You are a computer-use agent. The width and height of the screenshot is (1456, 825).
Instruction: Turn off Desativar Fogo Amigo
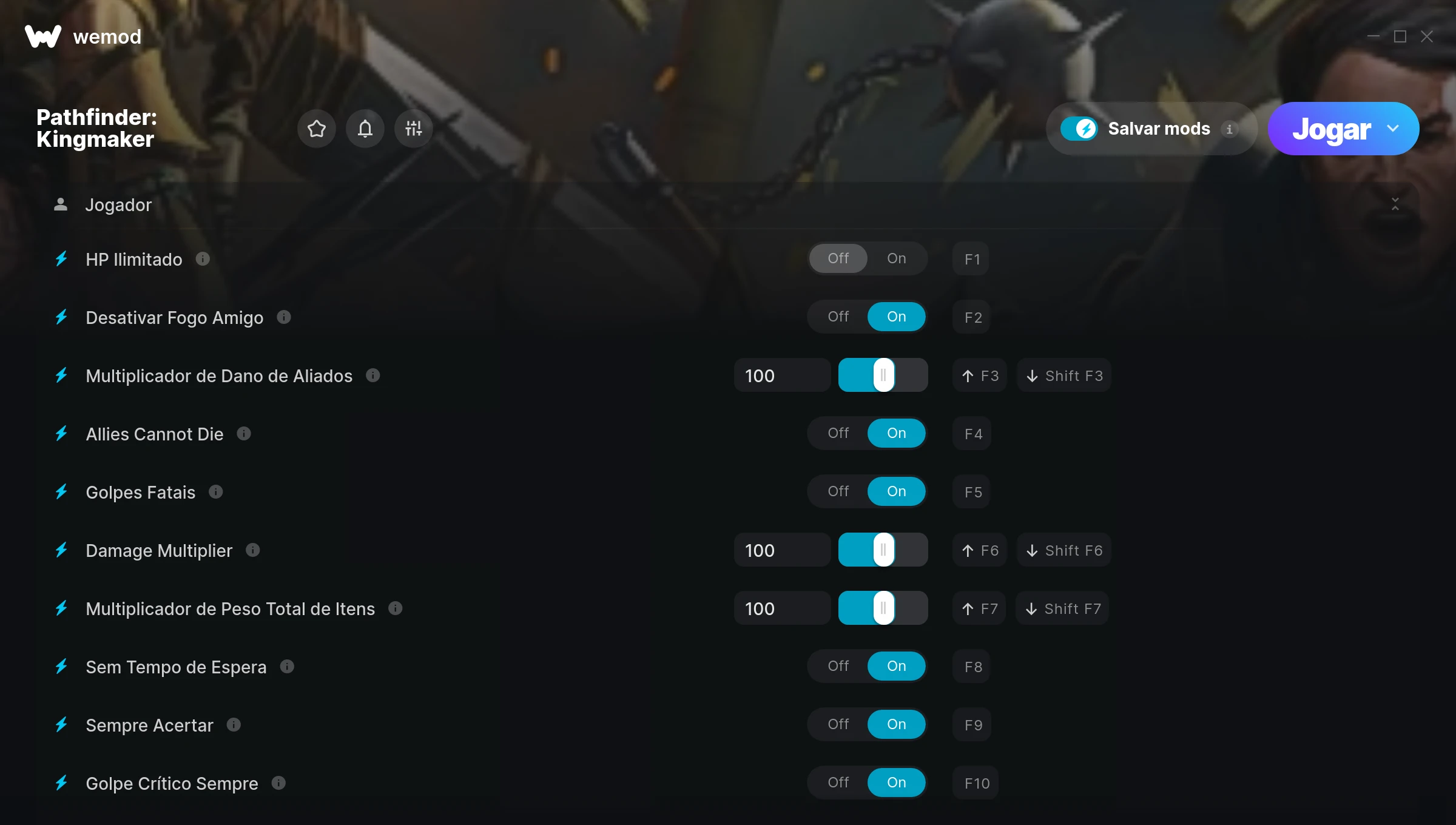tap(838, 317)
